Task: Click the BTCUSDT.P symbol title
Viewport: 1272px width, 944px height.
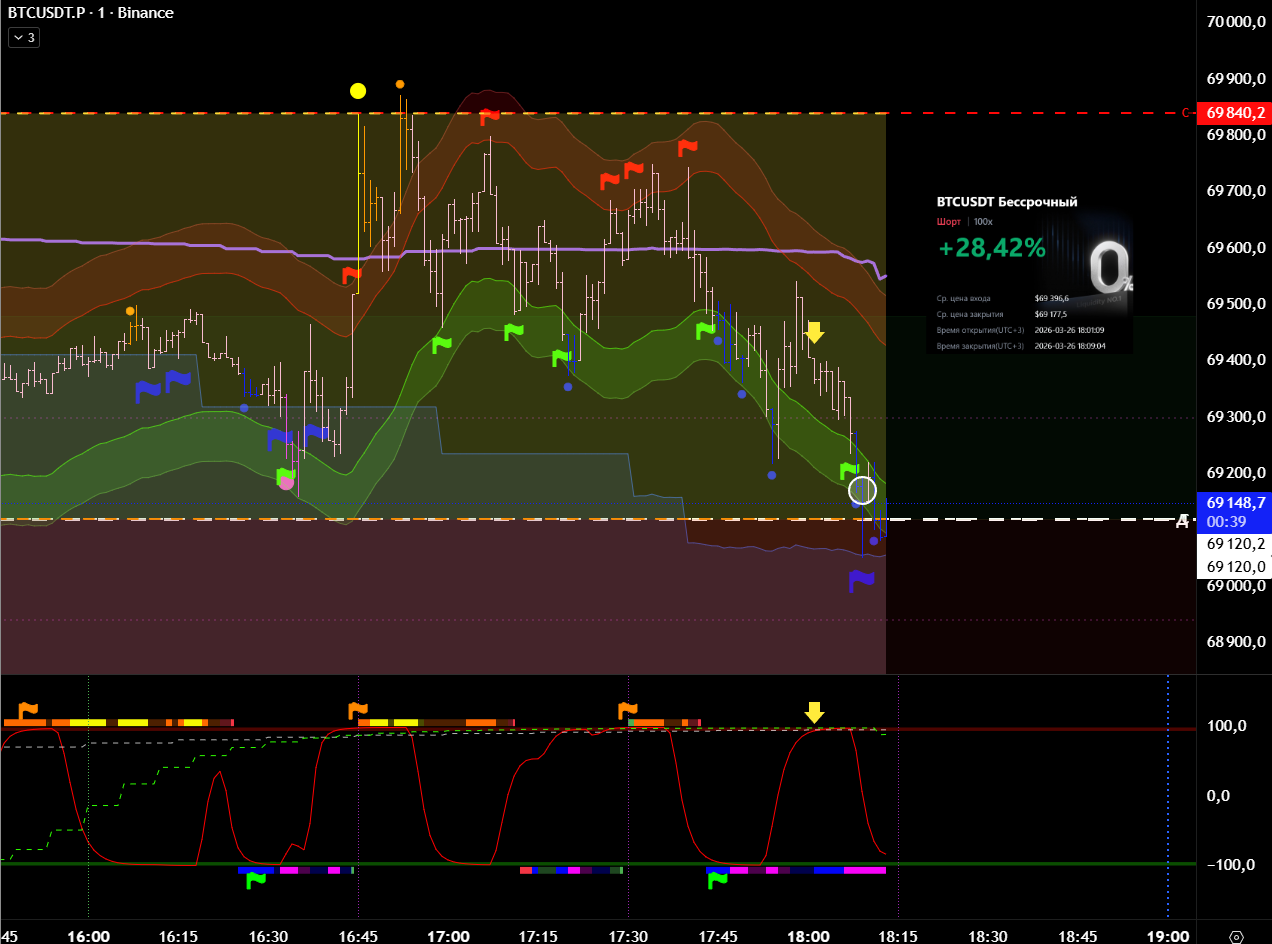Action: click(x=44, y=13)
